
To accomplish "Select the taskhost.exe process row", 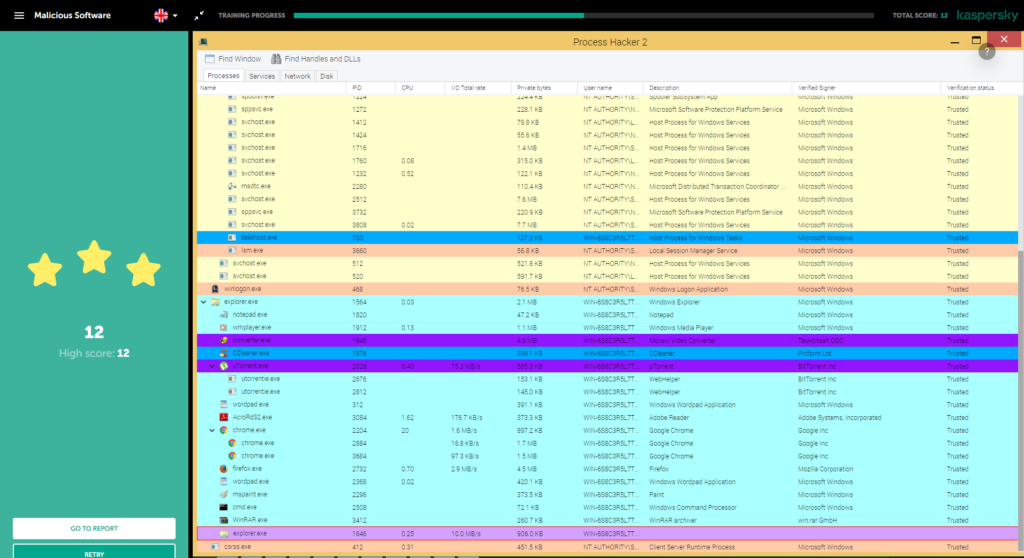I will (x=607, y=238).
